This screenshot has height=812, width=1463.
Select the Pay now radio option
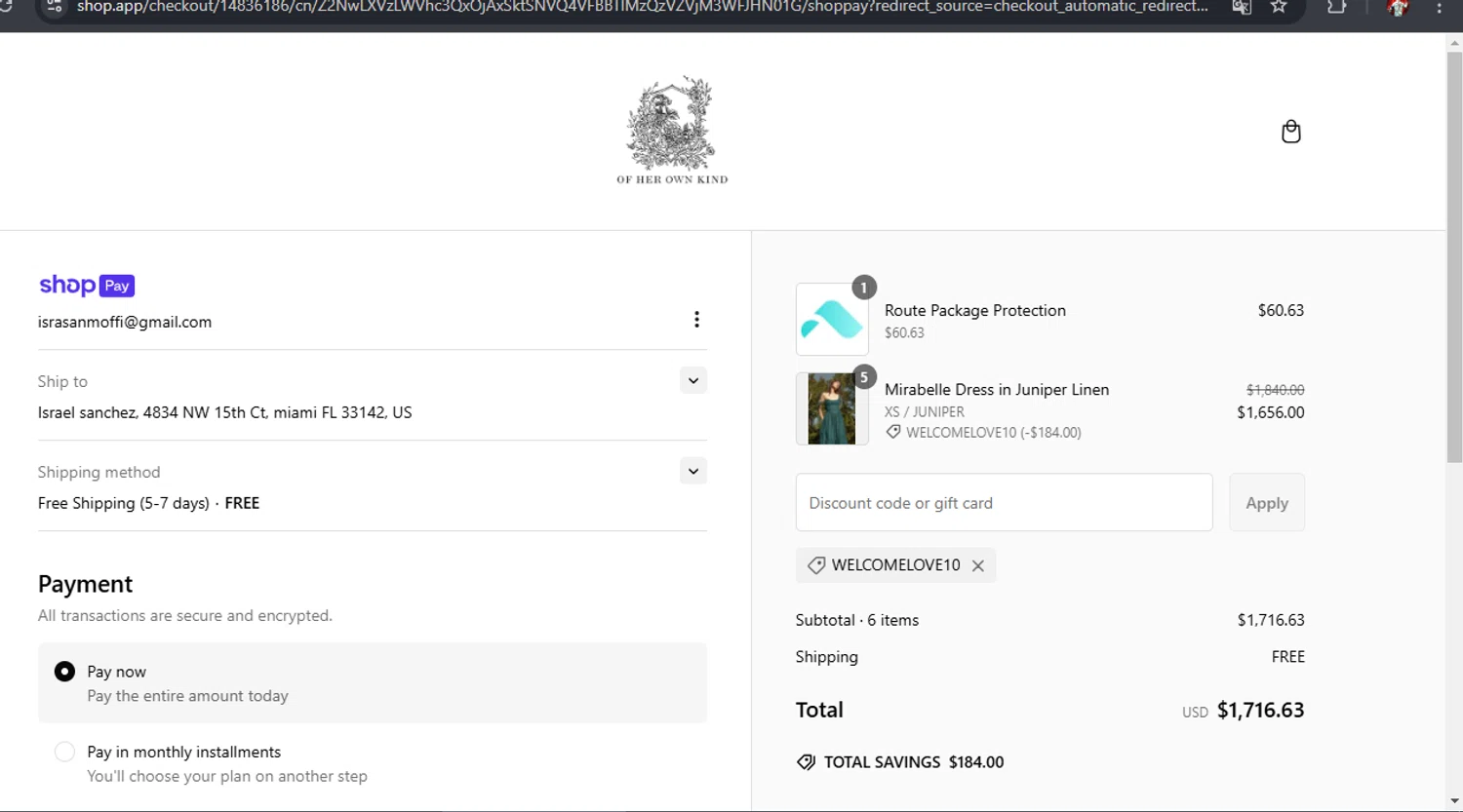(64, 672)
